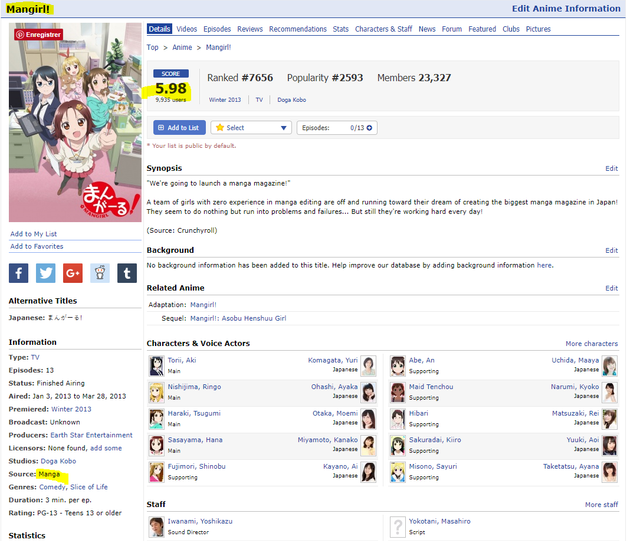
Task: Click the Google+ share icon
Action: (73, 272)
